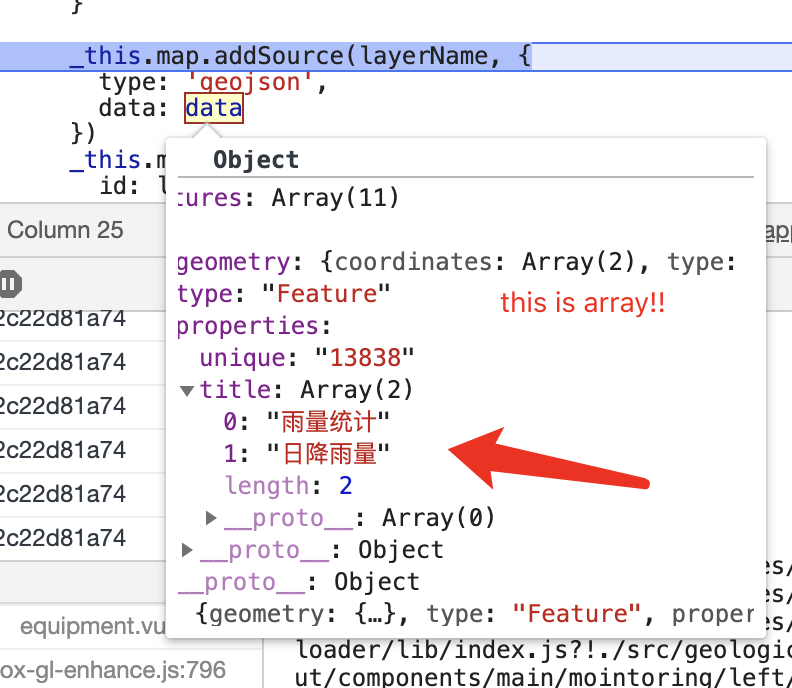
Task: Click the loader/lib/index.js path text
Action: click(543, 650)
